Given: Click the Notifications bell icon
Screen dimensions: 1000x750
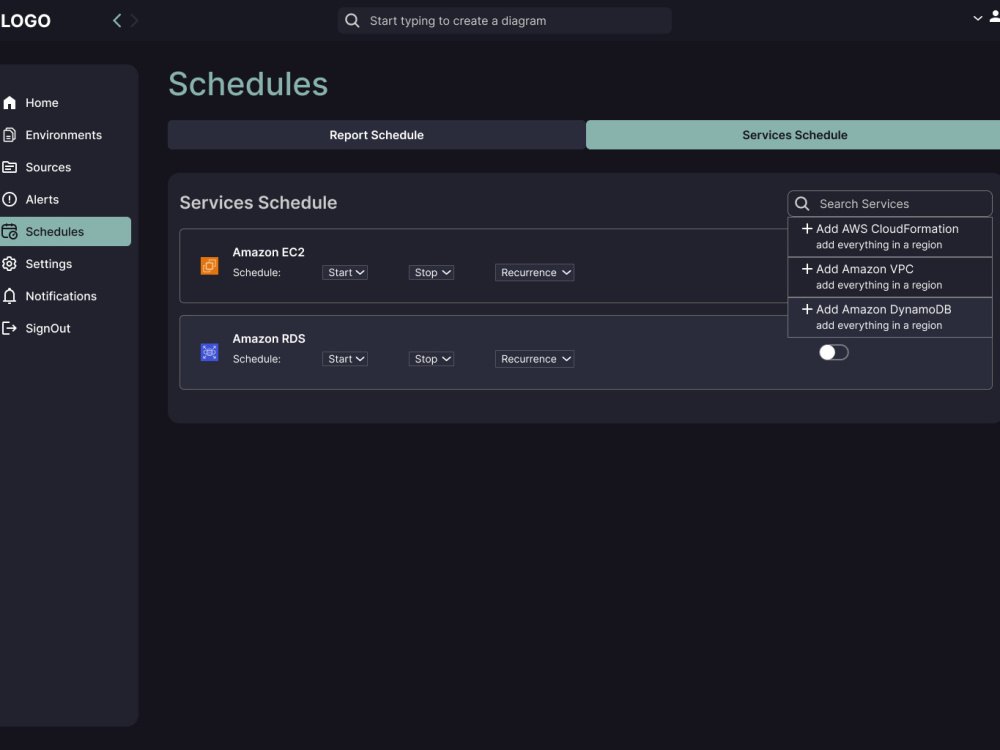Looking at the screenshot, I should pyautogui.click(x=10, y=296).
